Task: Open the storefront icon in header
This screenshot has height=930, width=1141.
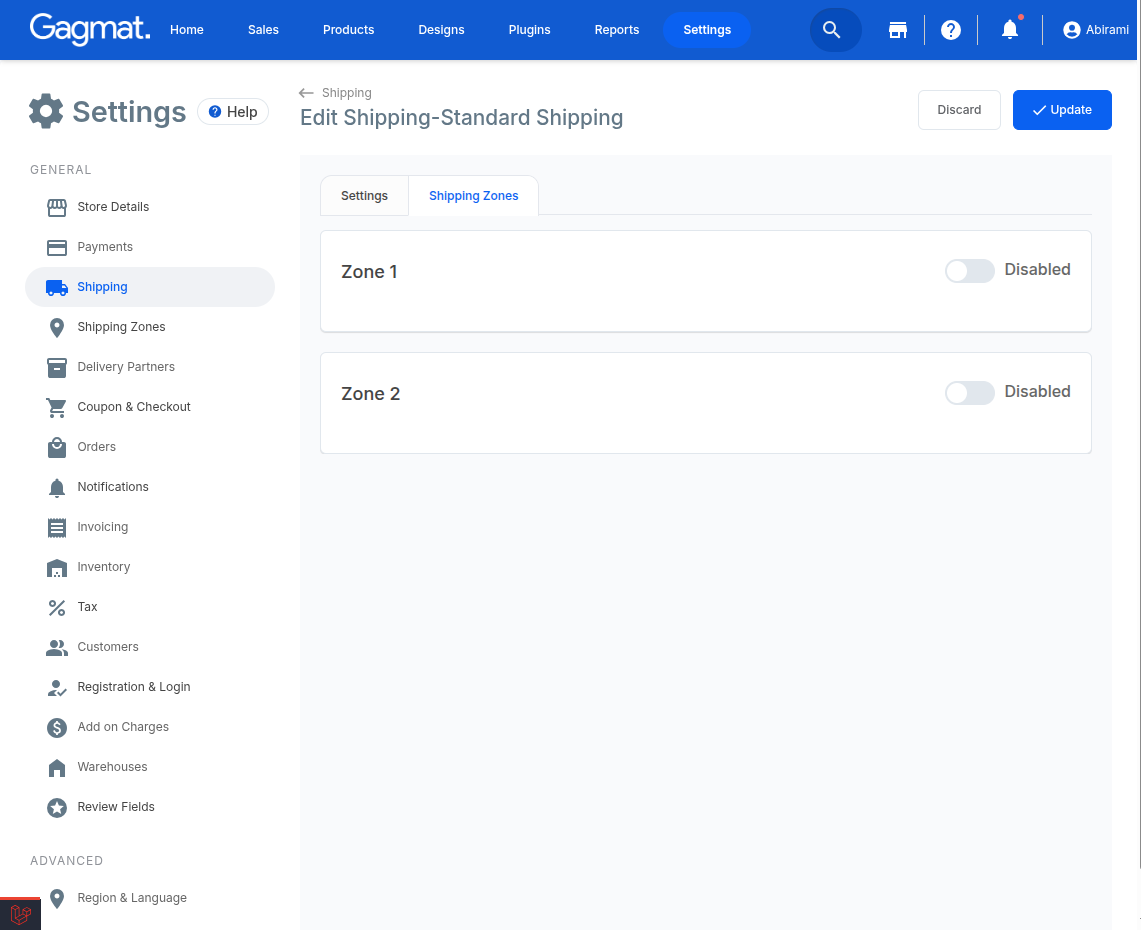Action: (x=898, y=30)
